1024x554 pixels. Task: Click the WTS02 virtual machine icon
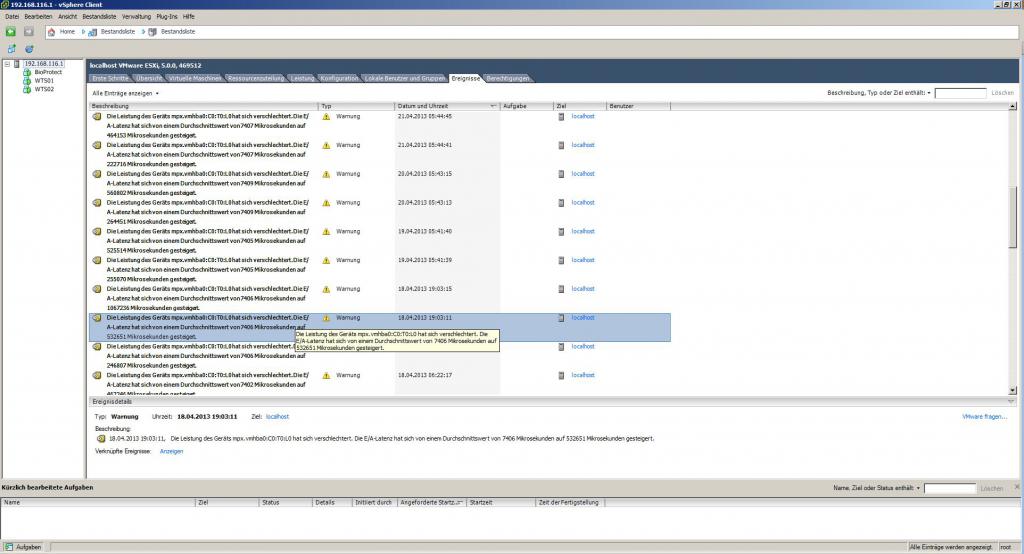point(27,90)
